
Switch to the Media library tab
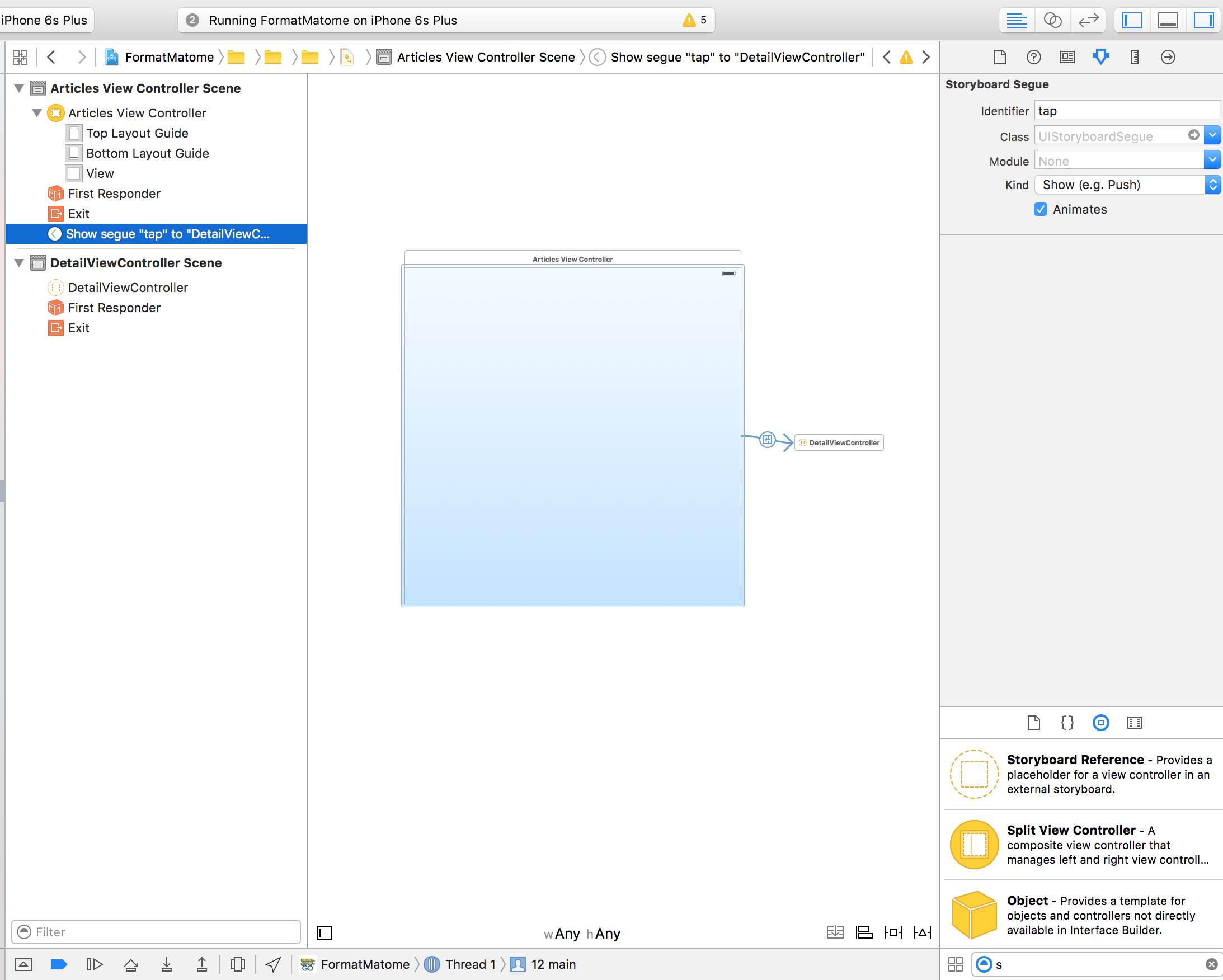[x=1134, y=723]
